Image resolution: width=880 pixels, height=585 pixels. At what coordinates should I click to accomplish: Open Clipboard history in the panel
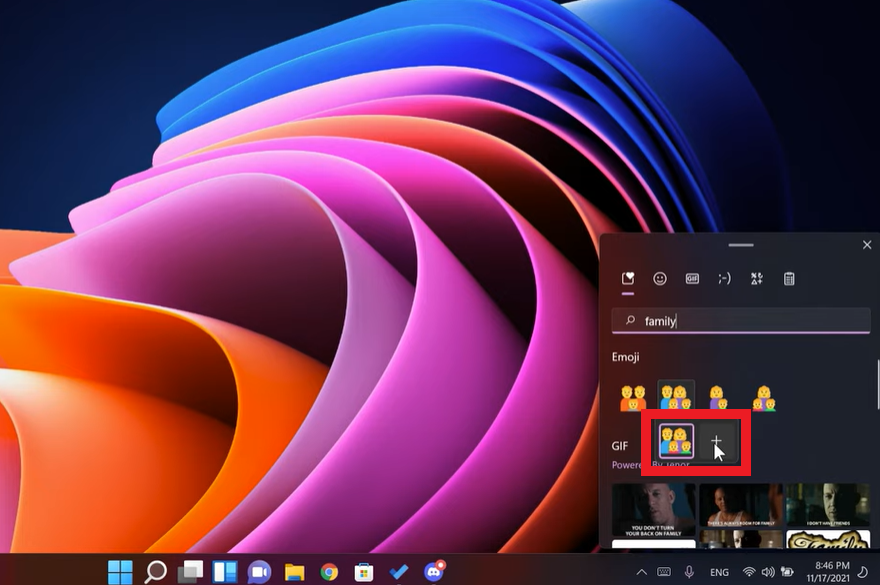789,278
